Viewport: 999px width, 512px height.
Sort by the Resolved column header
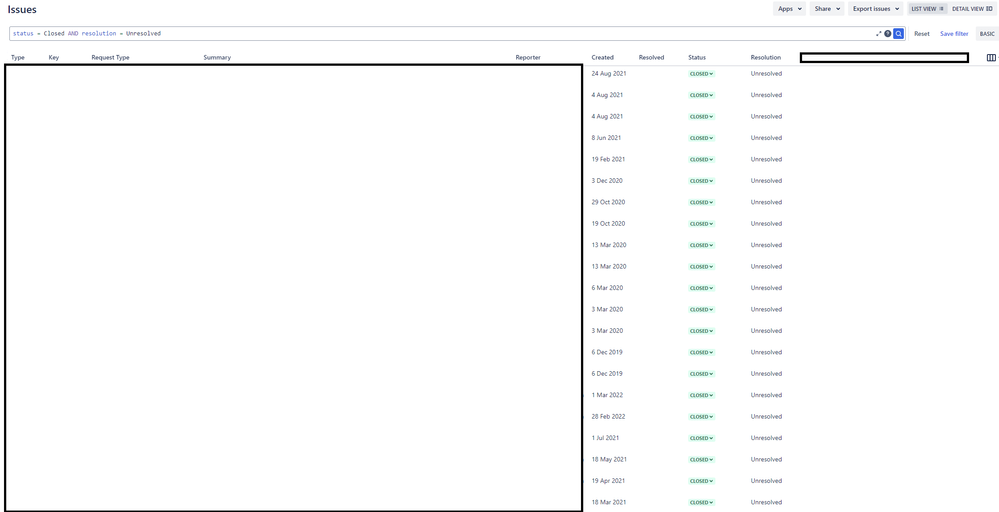click(x=651, y=57)
